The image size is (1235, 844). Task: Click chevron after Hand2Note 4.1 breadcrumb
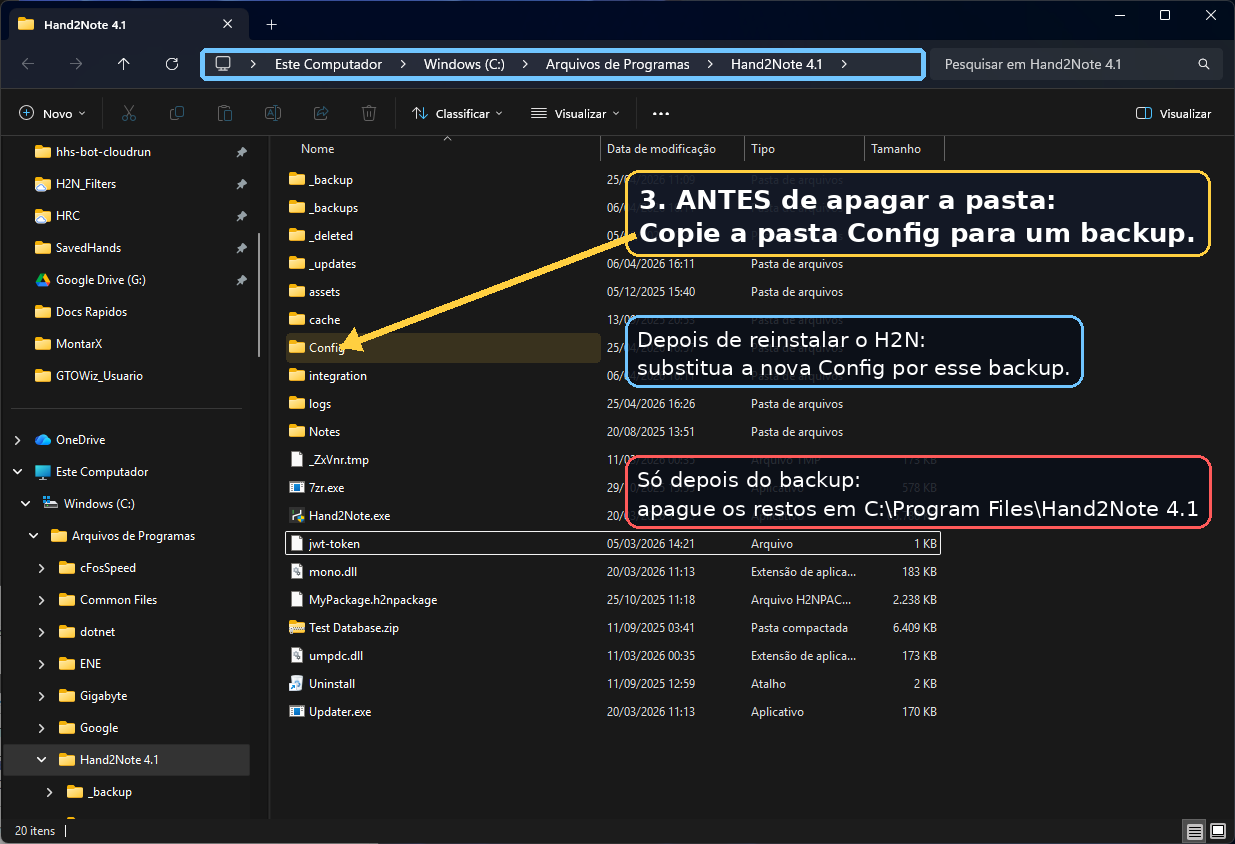pos(844,64)
